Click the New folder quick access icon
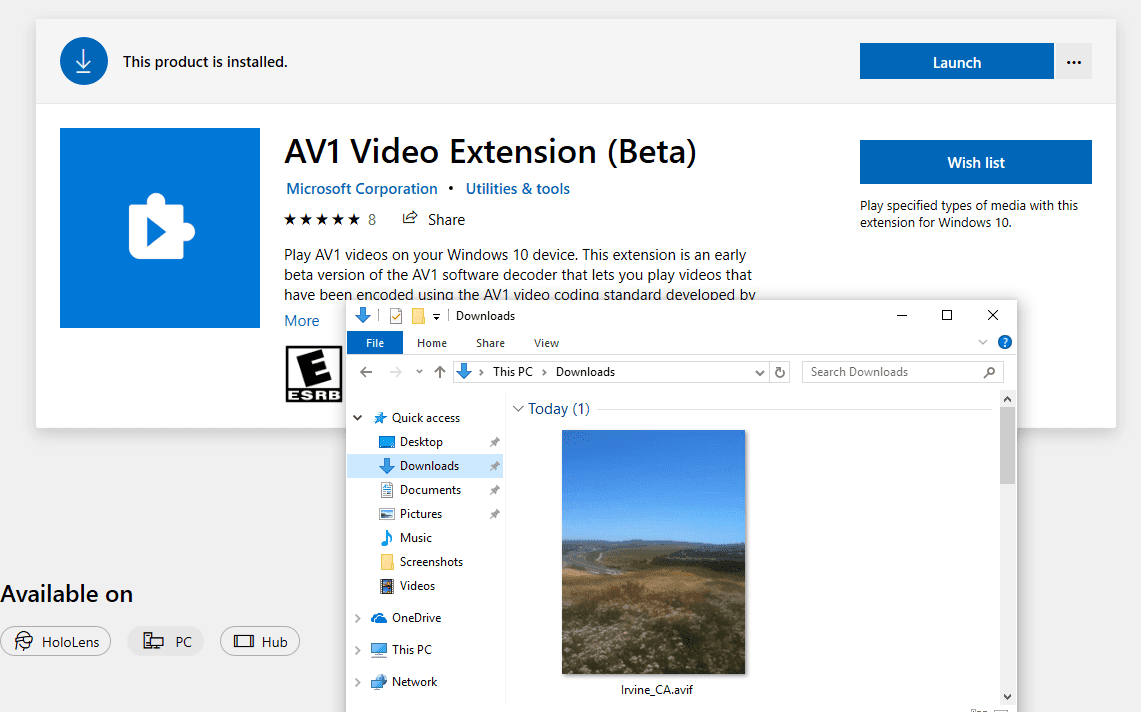This screenshot has width=1141, height=712. coord(418,315)
